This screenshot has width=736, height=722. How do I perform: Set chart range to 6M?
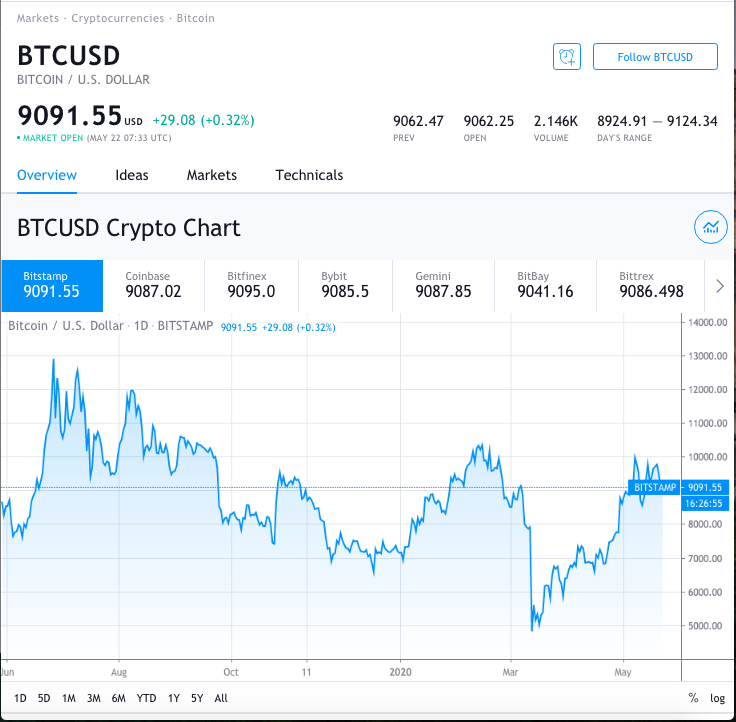118,698
